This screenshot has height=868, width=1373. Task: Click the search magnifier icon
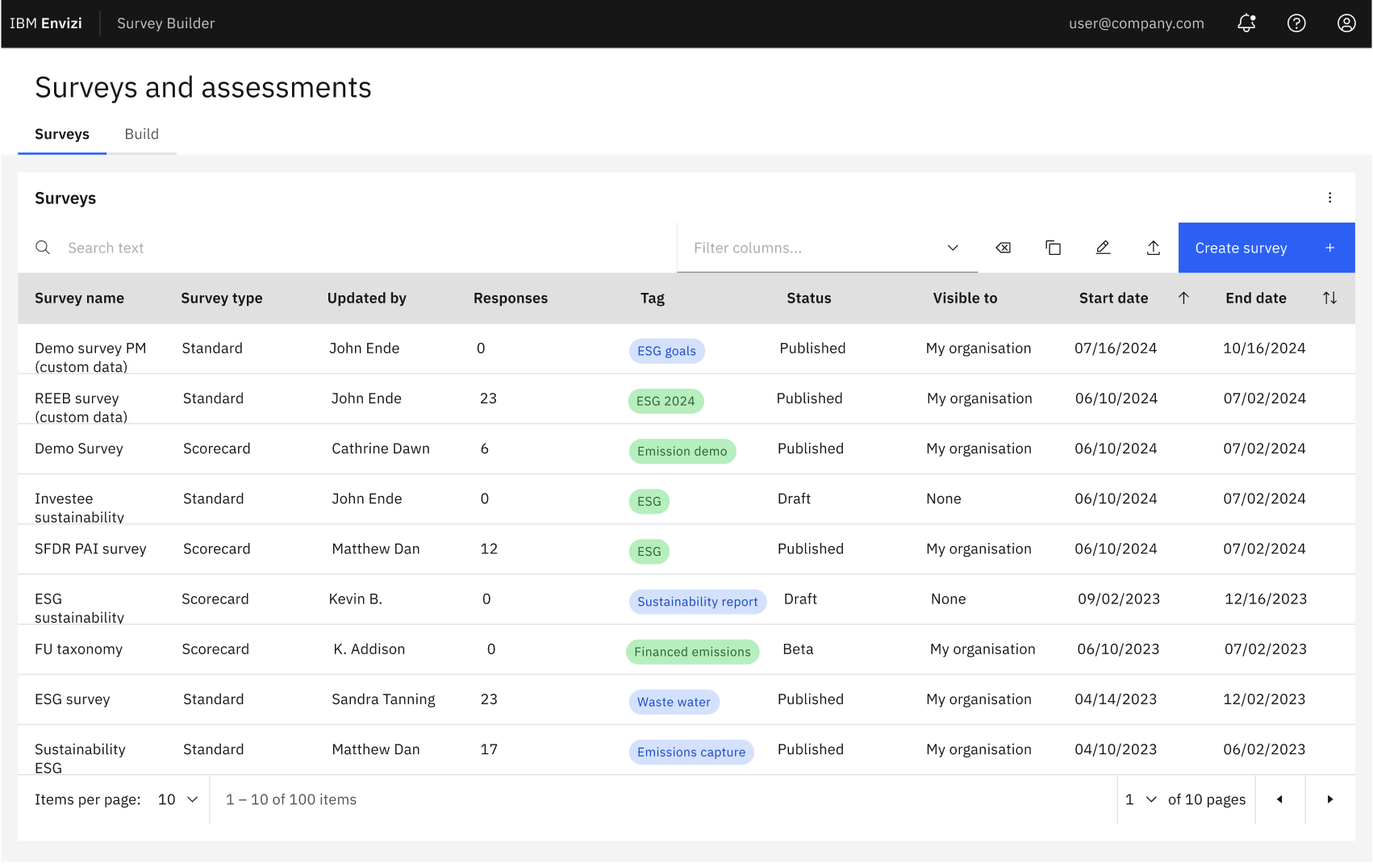click(x=43, y=248)
